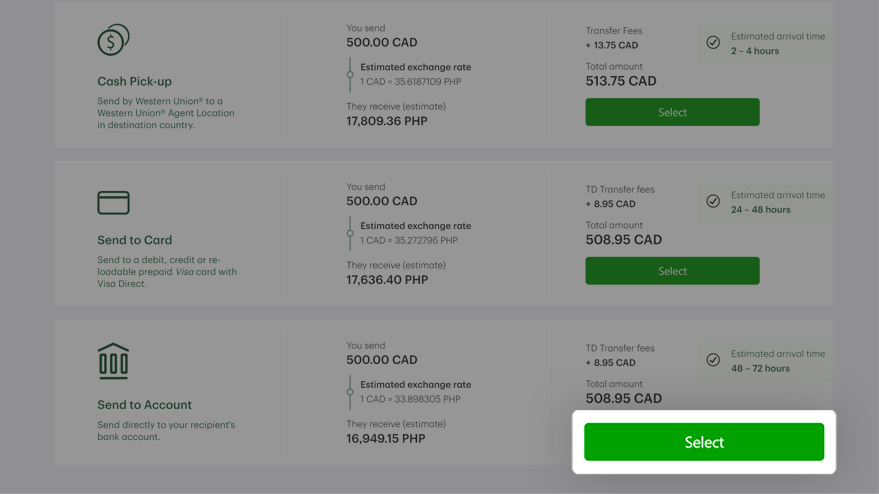Select the Cash Pick-up transfer option
Viewport: 879px width, 494px height.
pyautogui.click(x=672, y=112)
